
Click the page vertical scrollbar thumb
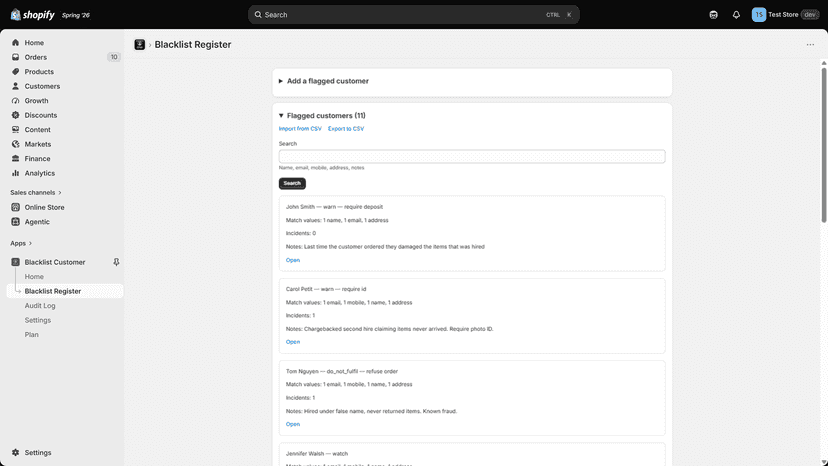(824, 144)
